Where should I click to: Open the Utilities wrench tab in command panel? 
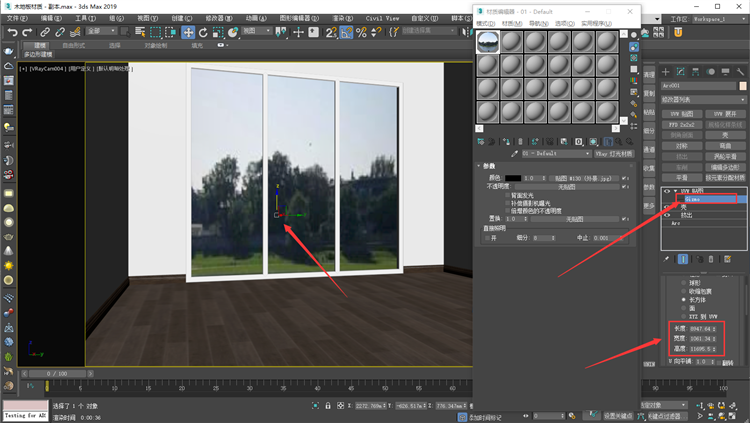(740, 72)
